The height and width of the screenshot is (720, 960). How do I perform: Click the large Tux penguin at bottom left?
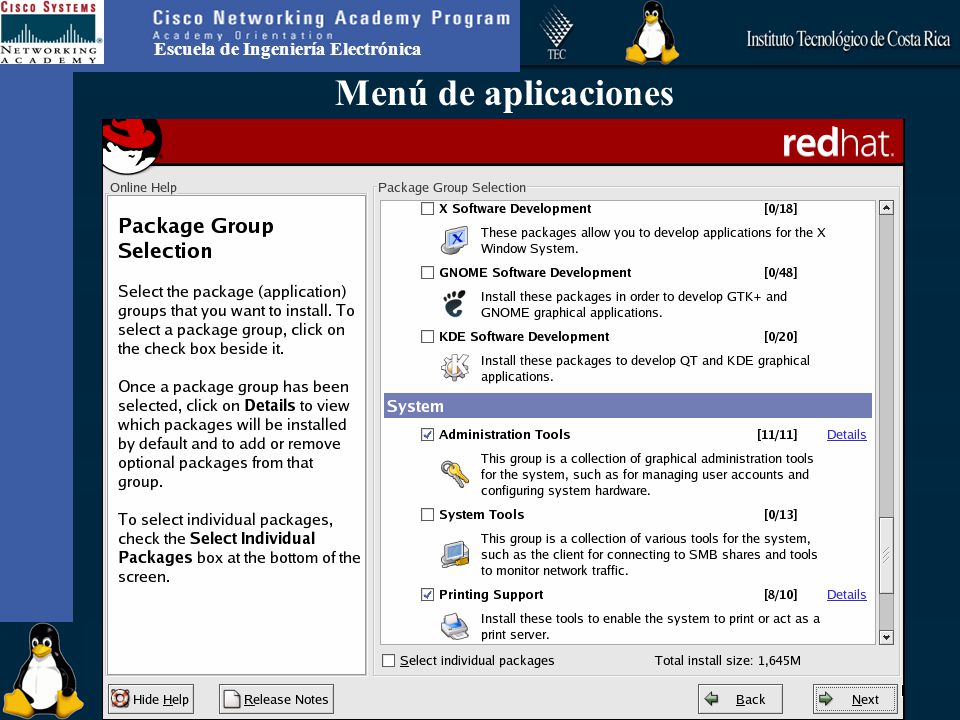(42, 670)
